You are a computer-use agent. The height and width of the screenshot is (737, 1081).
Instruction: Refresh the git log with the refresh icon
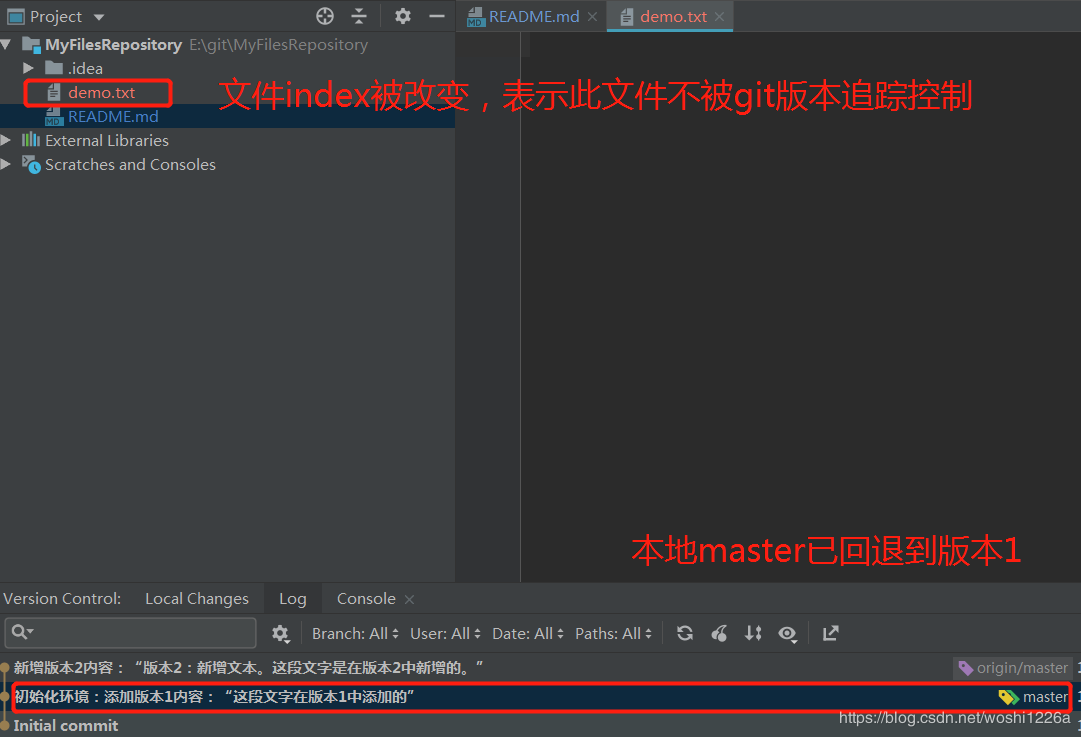pos(685,633)
